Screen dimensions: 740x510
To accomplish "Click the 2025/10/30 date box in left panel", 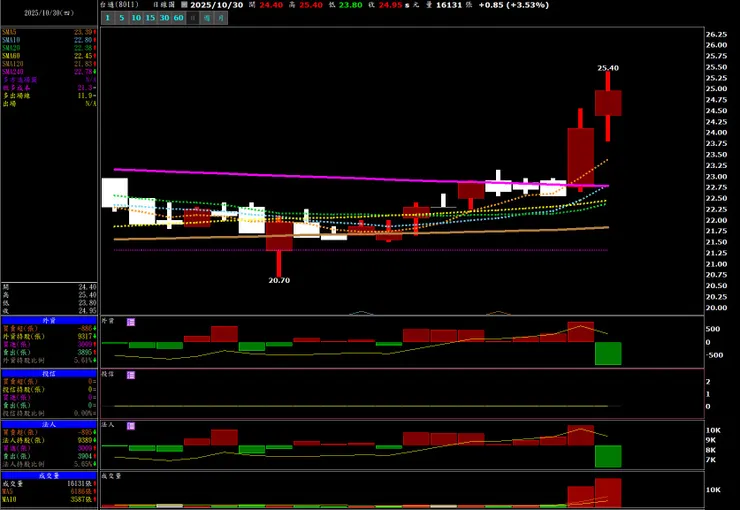I will tap(49, 13).
